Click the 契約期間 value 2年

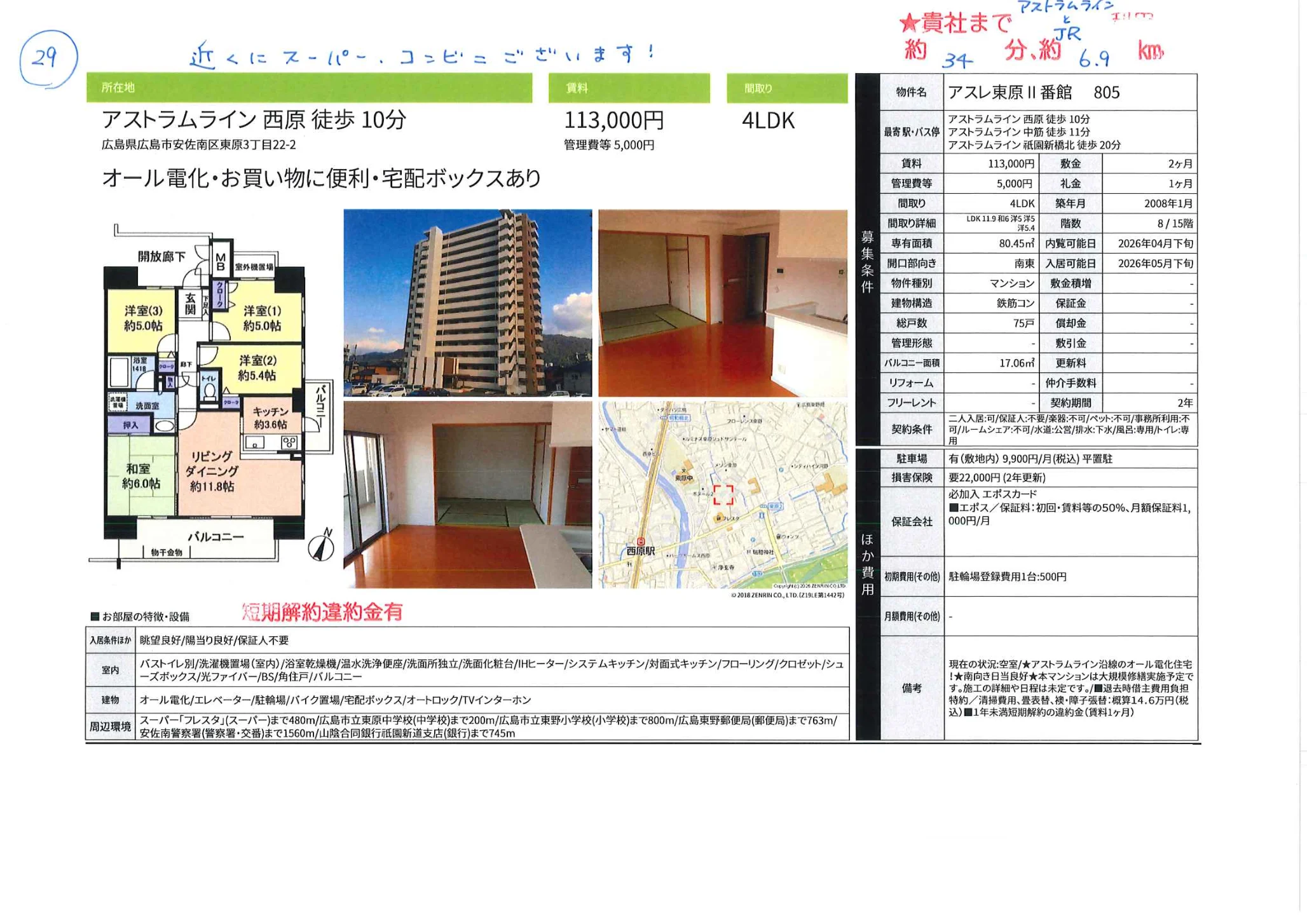point(1185,403)
